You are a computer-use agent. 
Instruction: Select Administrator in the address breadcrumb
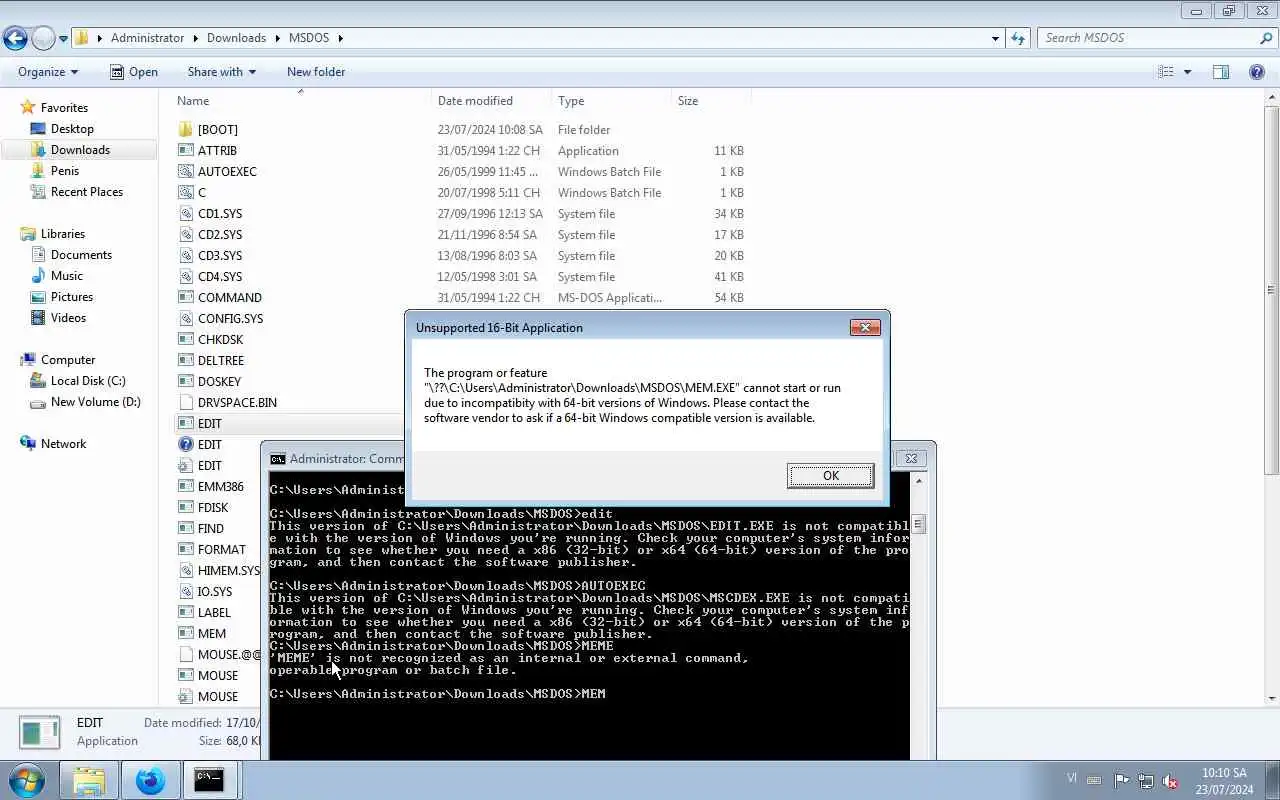147,38
